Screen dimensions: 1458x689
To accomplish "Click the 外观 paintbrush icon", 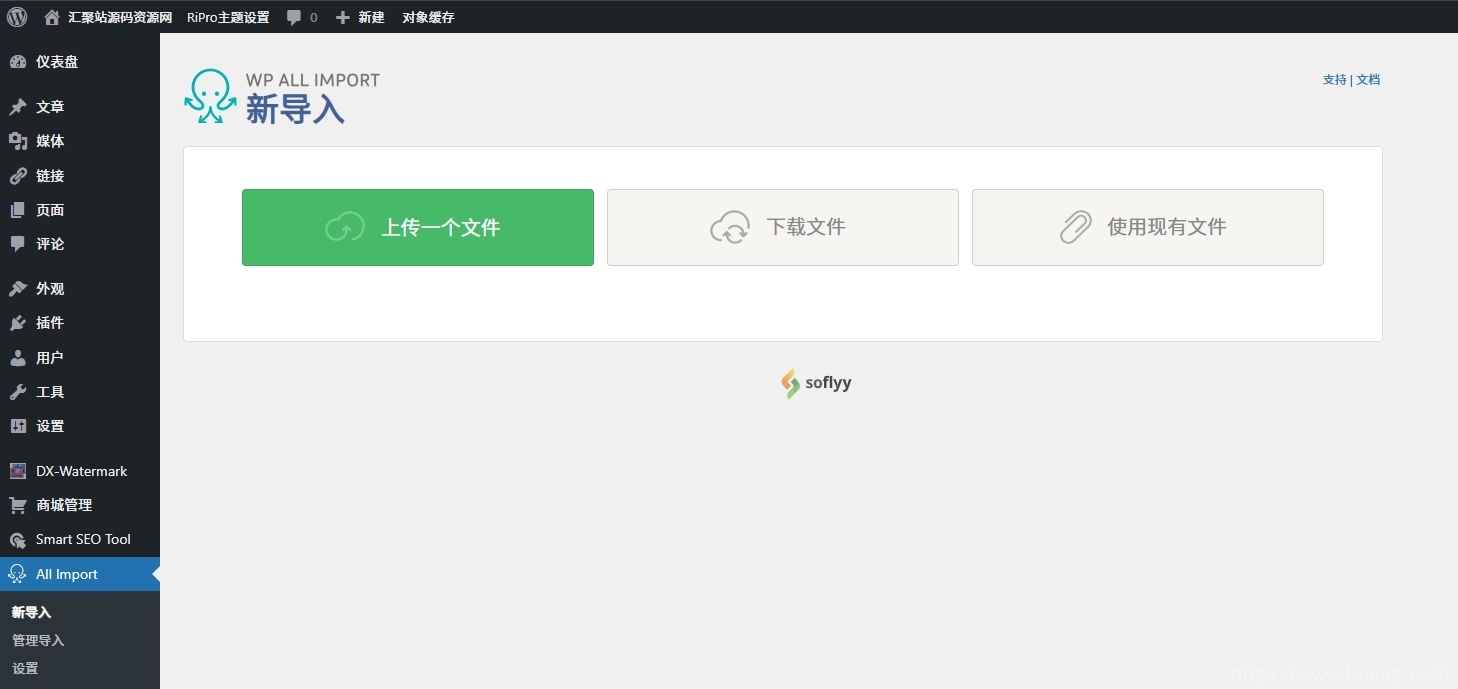I will (x=18, y=289).
